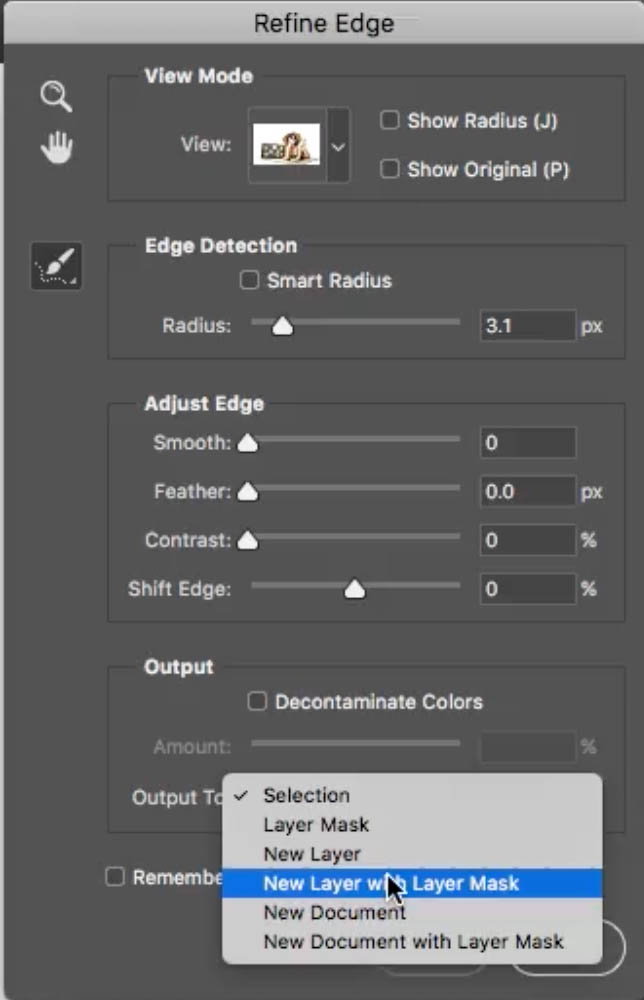This screenshot has height=1000, width=644.
Task: Toggle the Remember Settings checkbox
Action: (115, 877)
